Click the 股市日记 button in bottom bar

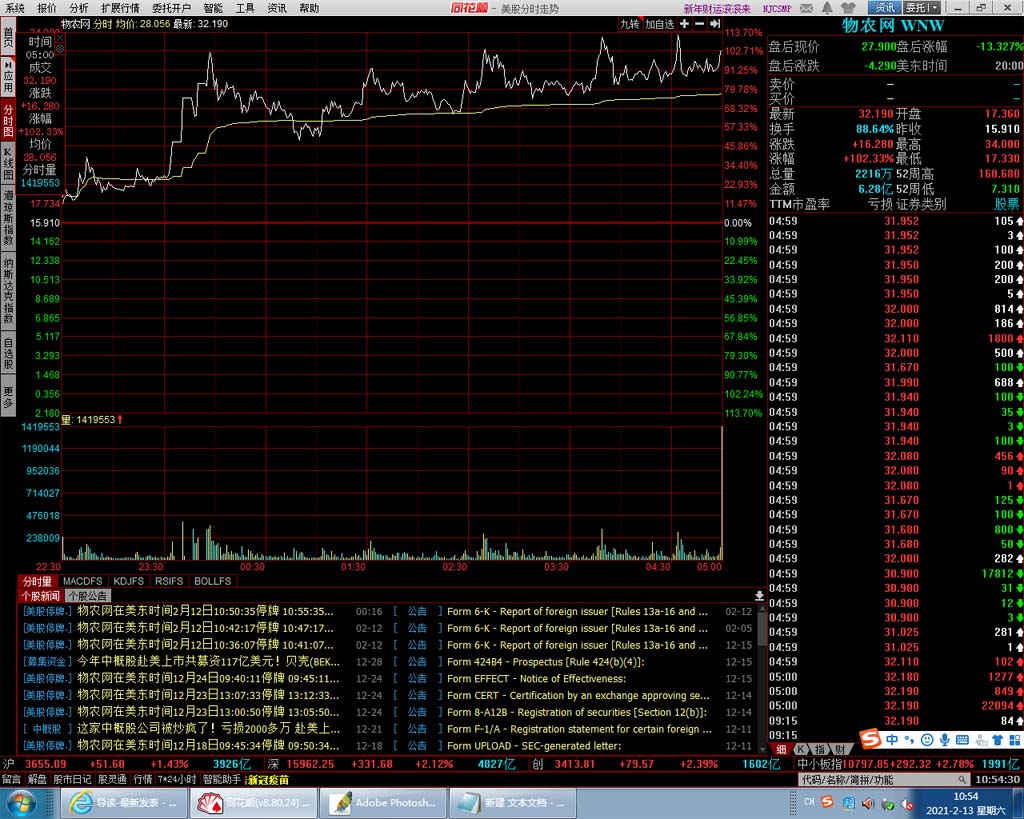(72, 779)
